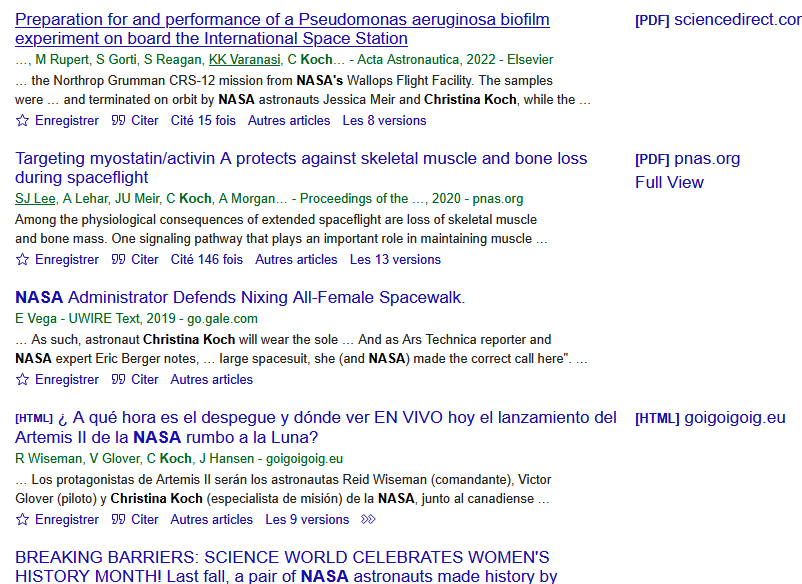Open author SJ Lee's profile
The height and width of the screenshot is (584, 802).
[35, 199]
